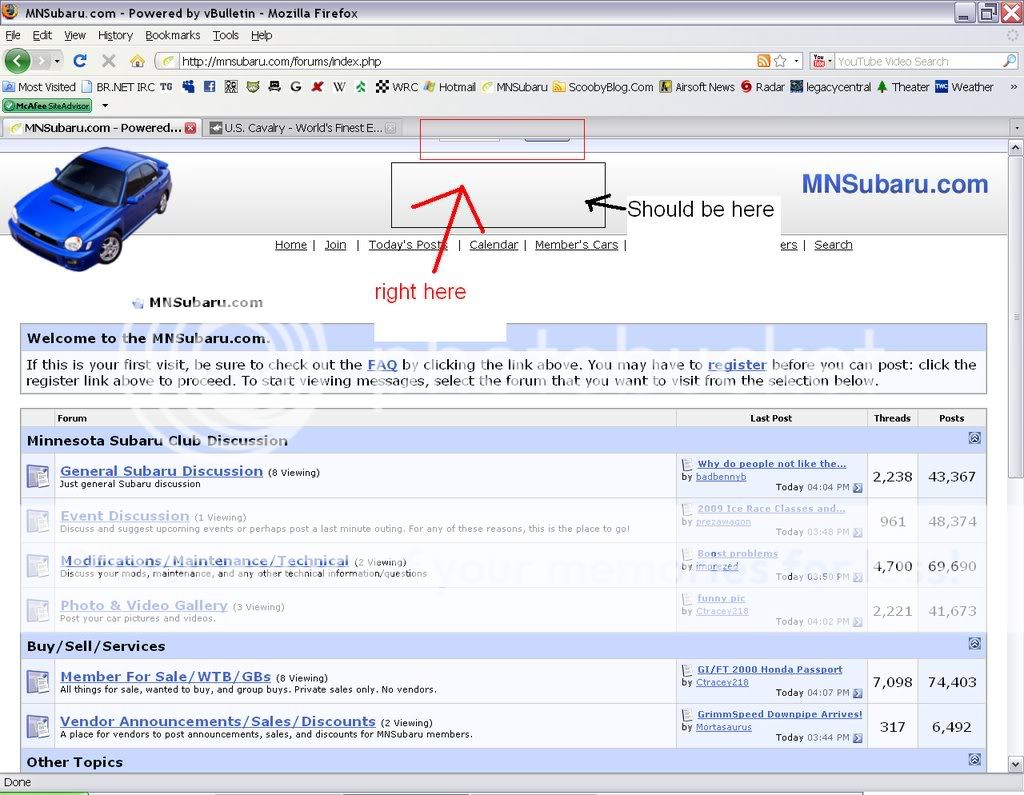Screen dimensions: 1024x795
Task: Click the blue Subaru car logo image
Action: [x=90, y=209]
